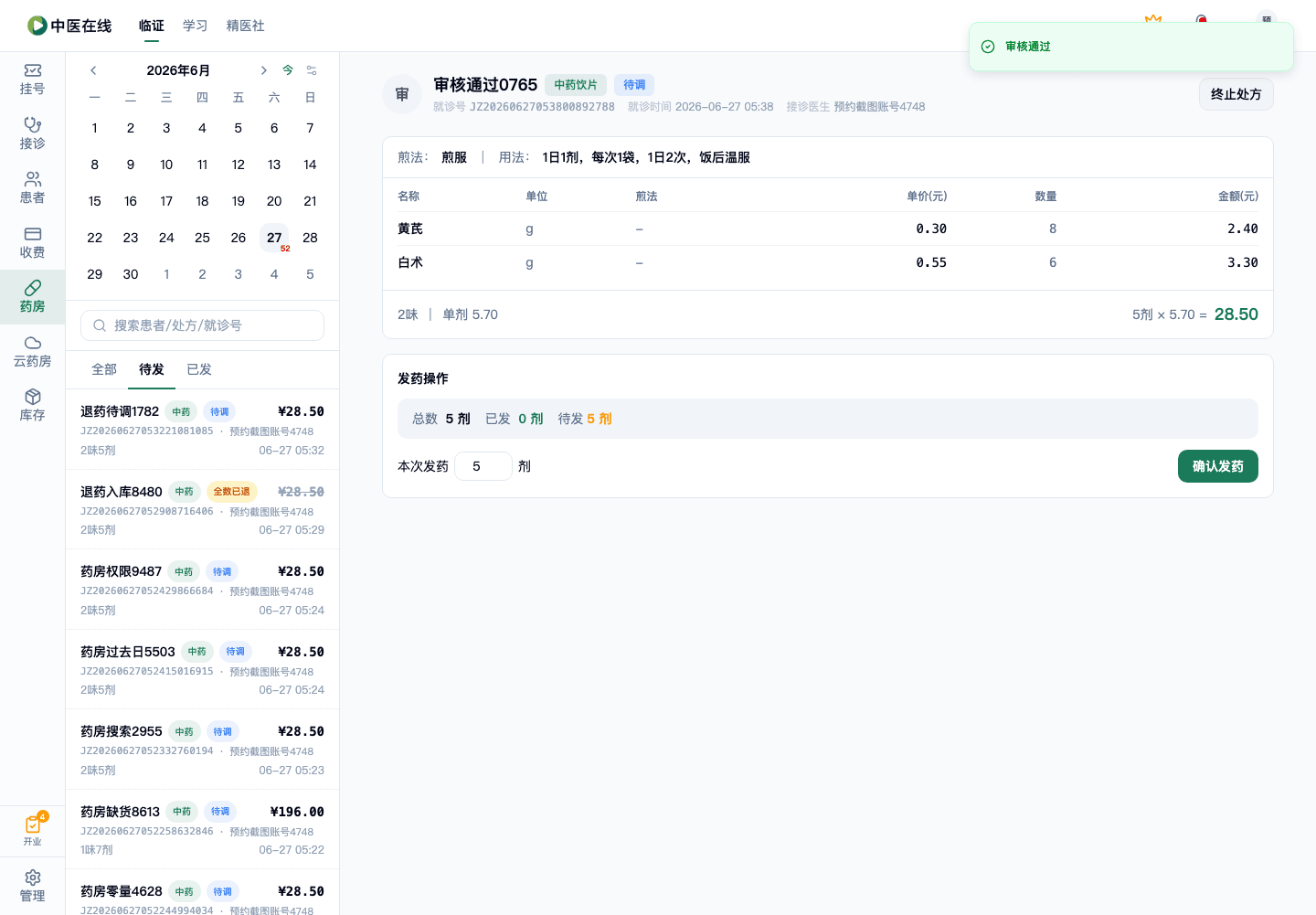Click quantity 8 in the 黄芪 row
The image size is (1316, 915).
click(1053, 229)
